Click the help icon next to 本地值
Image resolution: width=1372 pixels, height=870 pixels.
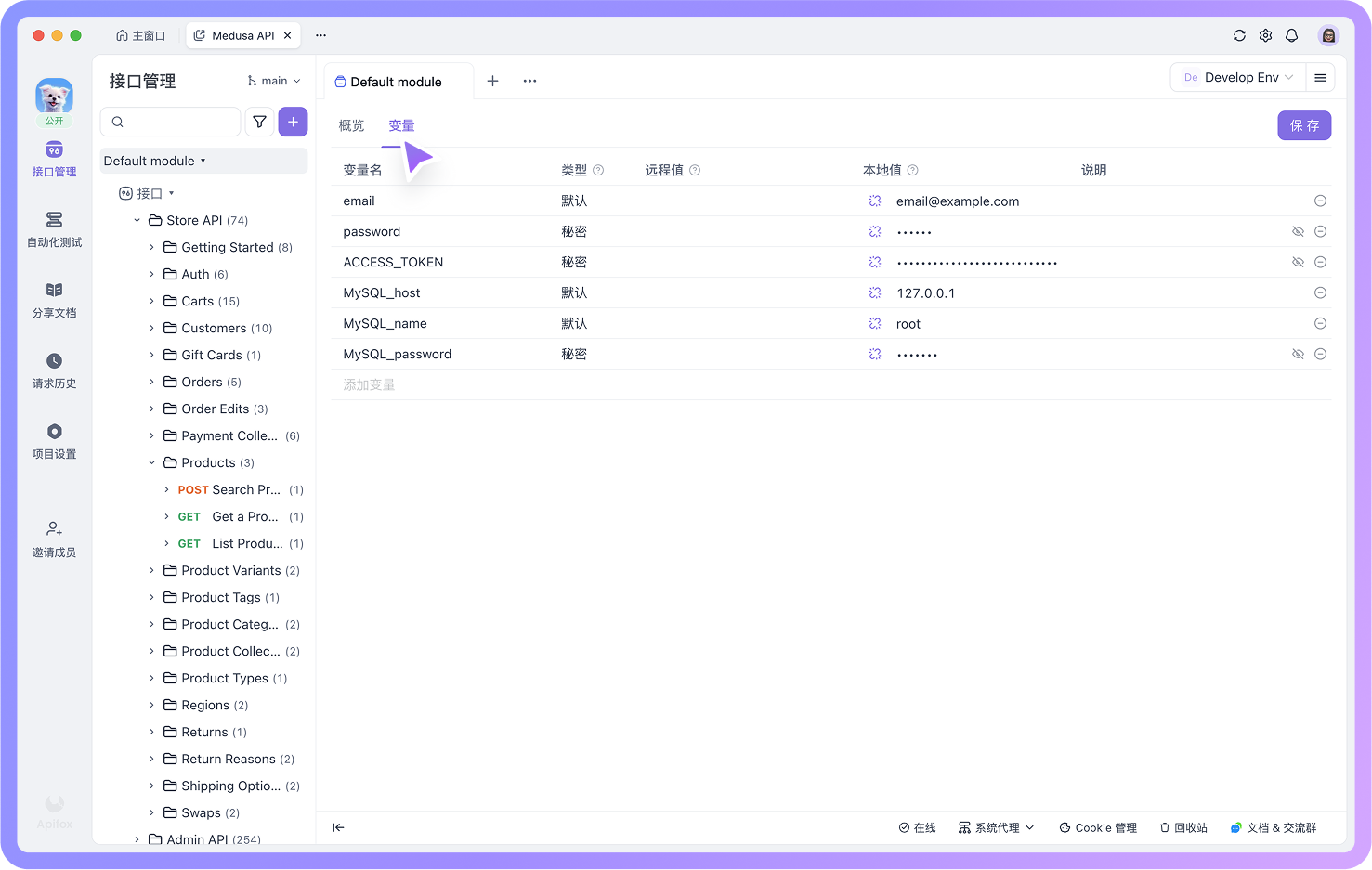(913, 170)
